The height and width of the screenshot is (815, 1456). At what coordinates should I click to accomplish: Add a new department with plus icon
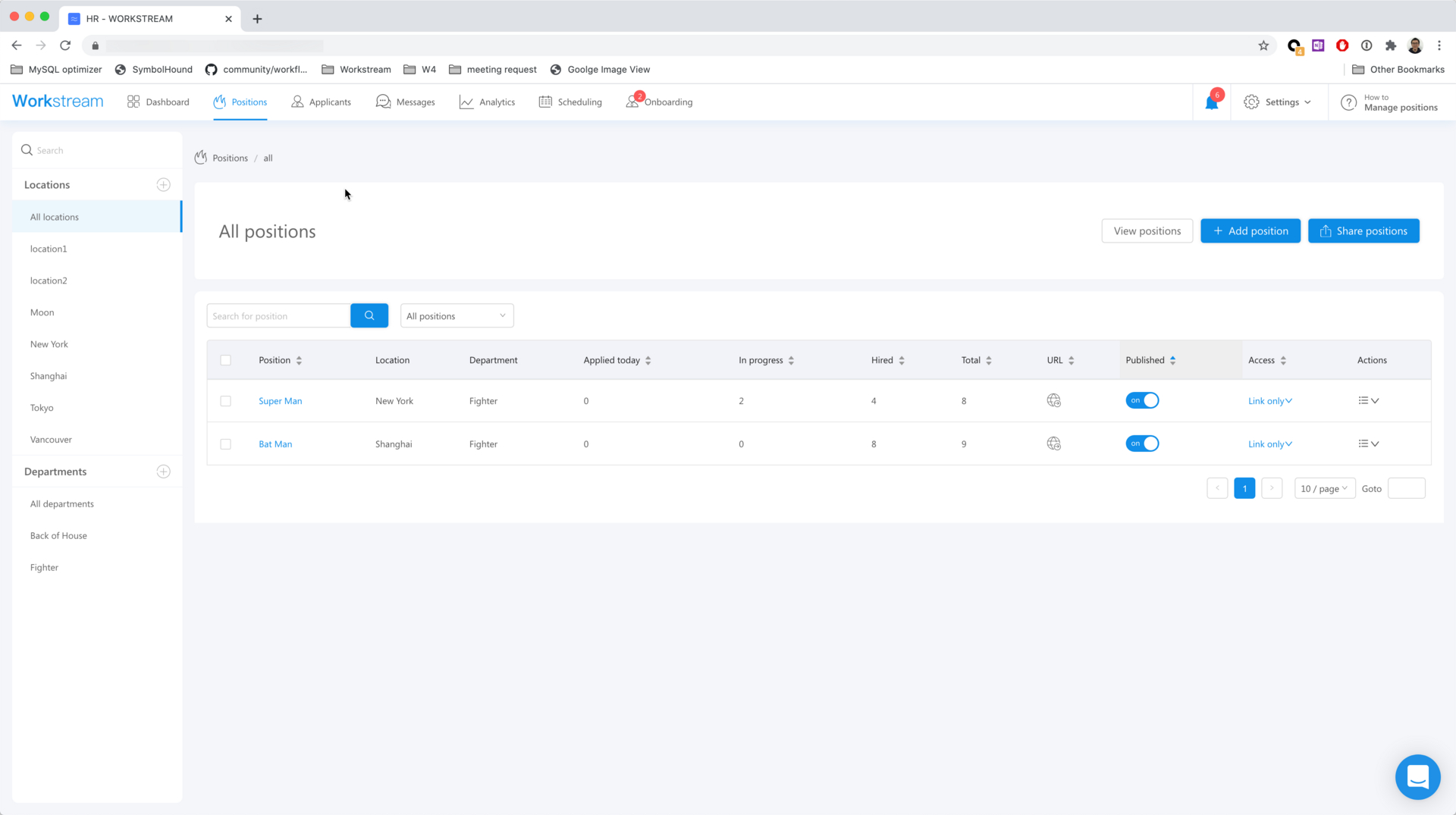[163, 472]
